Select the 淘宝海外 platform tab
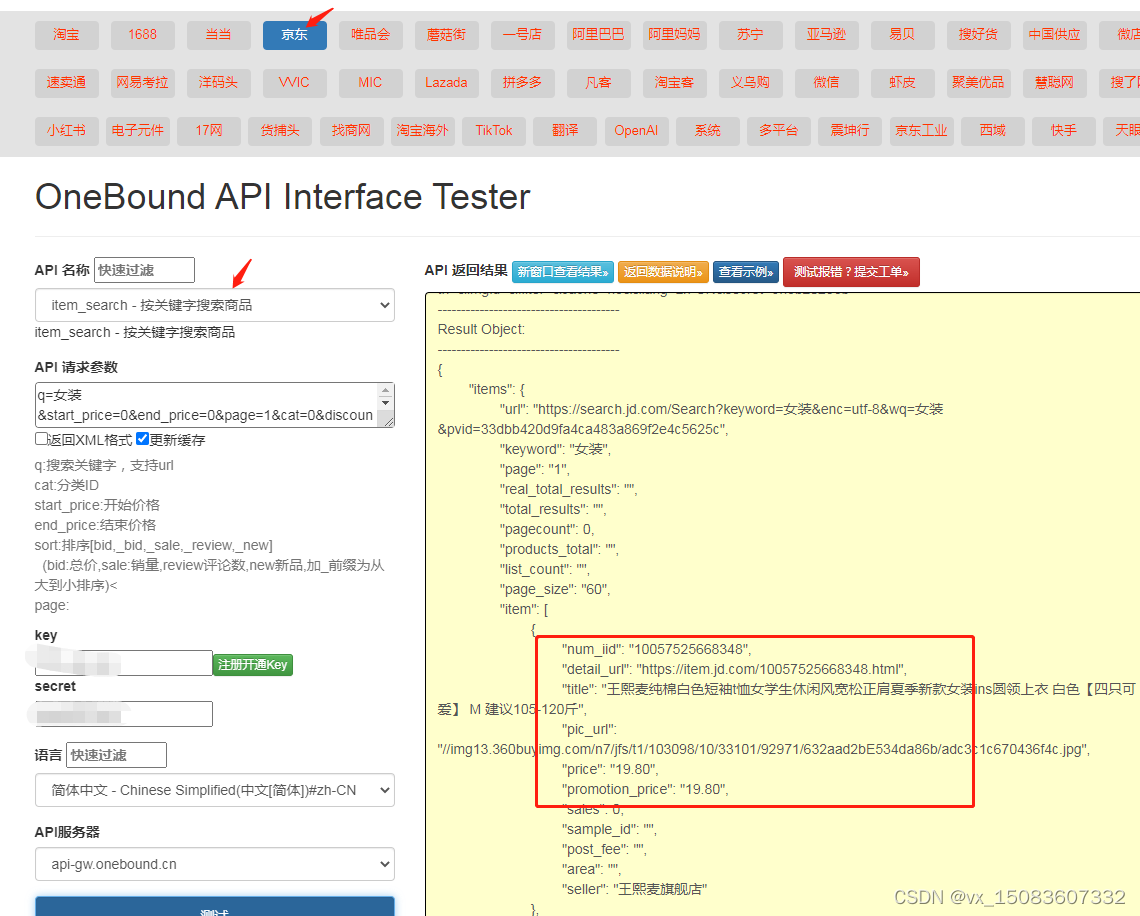 coord(422,131)
